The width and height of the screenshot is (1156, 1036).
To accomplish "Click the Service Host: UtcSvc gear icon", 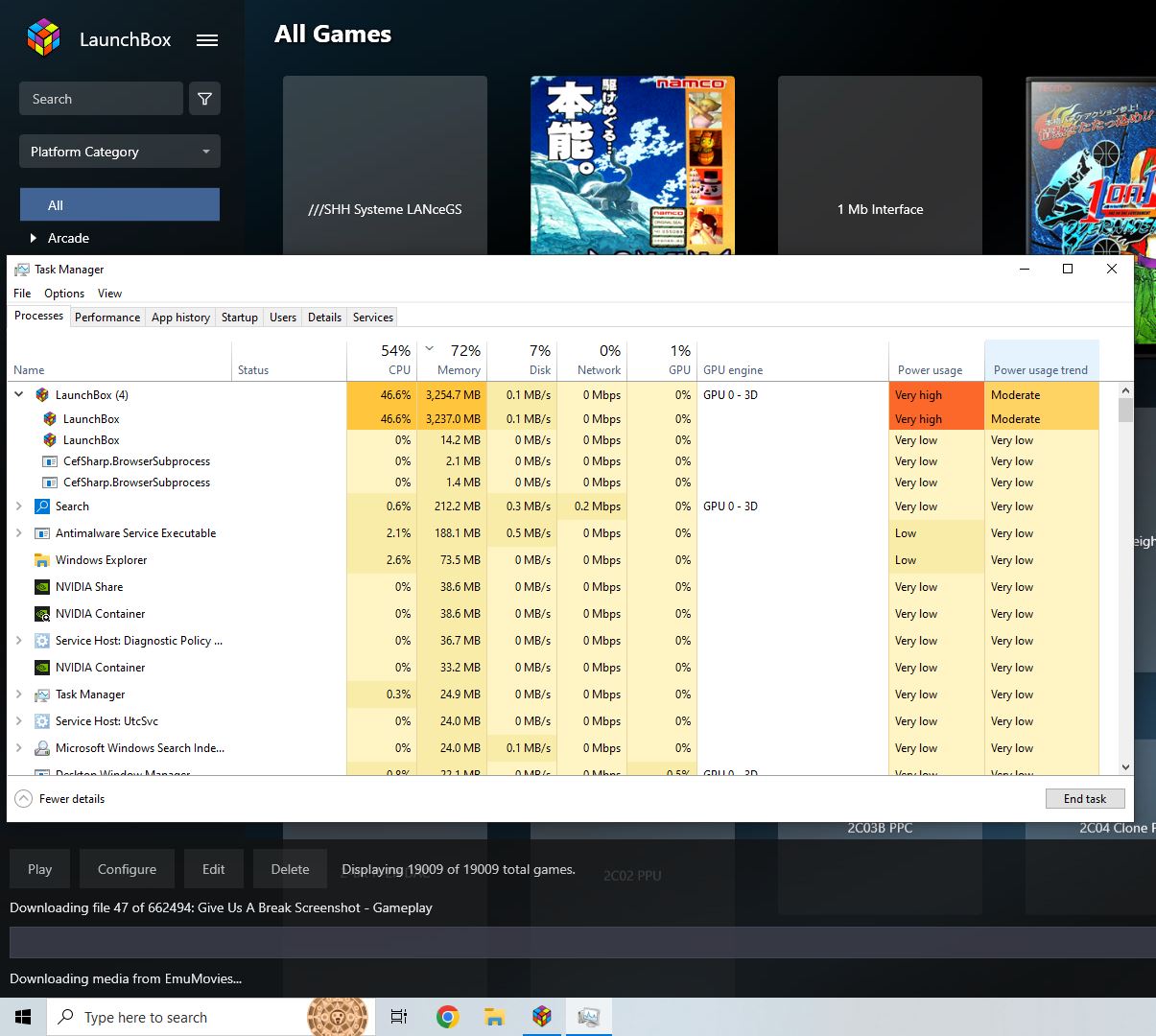I will [x=42, y=721].
